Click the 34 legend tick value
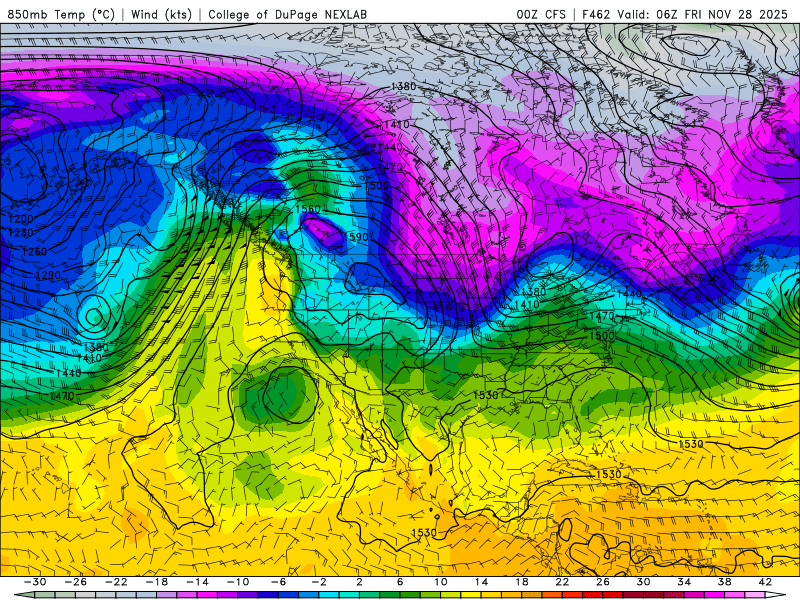 point(684,582)
